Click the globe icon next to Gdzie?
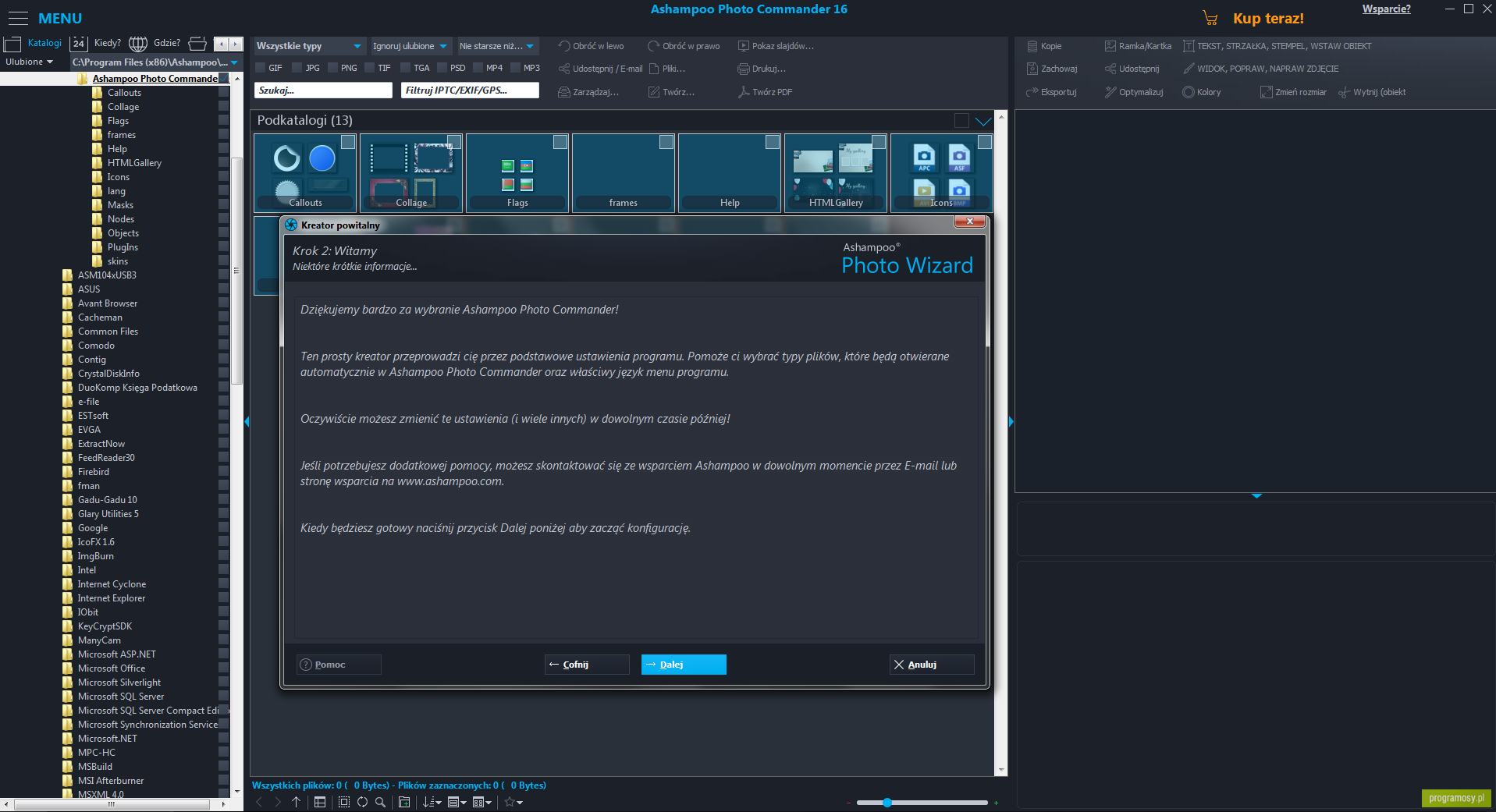Screen dimensions: 1496x812 (x=138, y=43)
